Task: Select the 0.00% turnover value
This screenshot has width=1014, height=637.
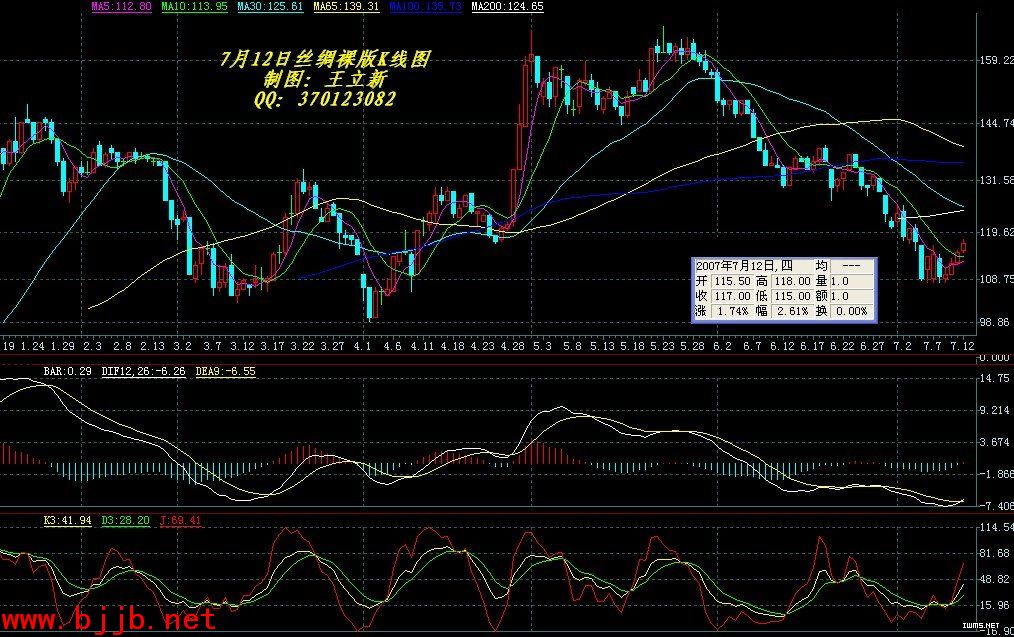Action: (x=852, y=311)
